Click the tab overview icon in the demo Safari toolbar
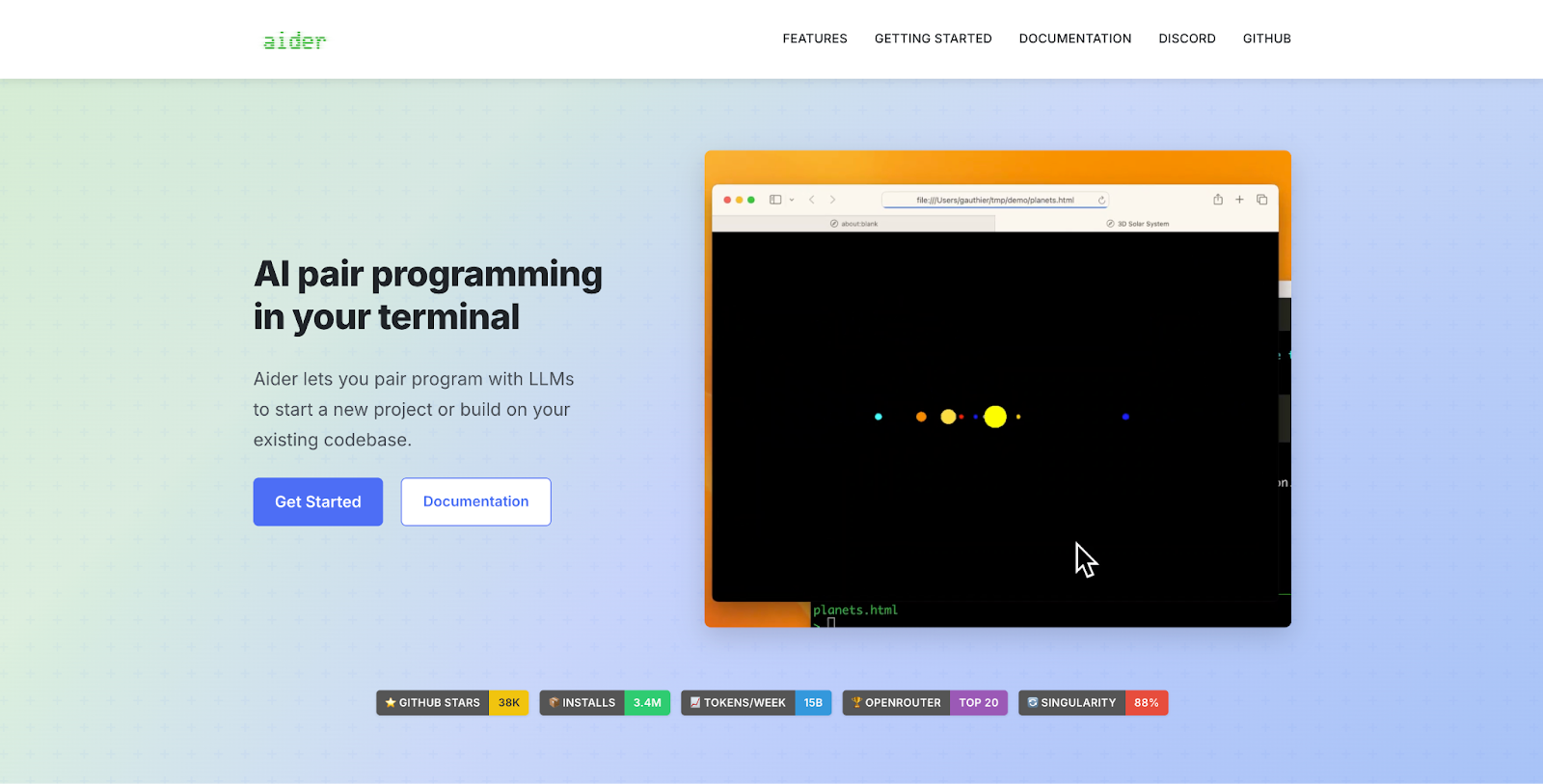Screen dimensions: 1543x784 coord(1261,200)
